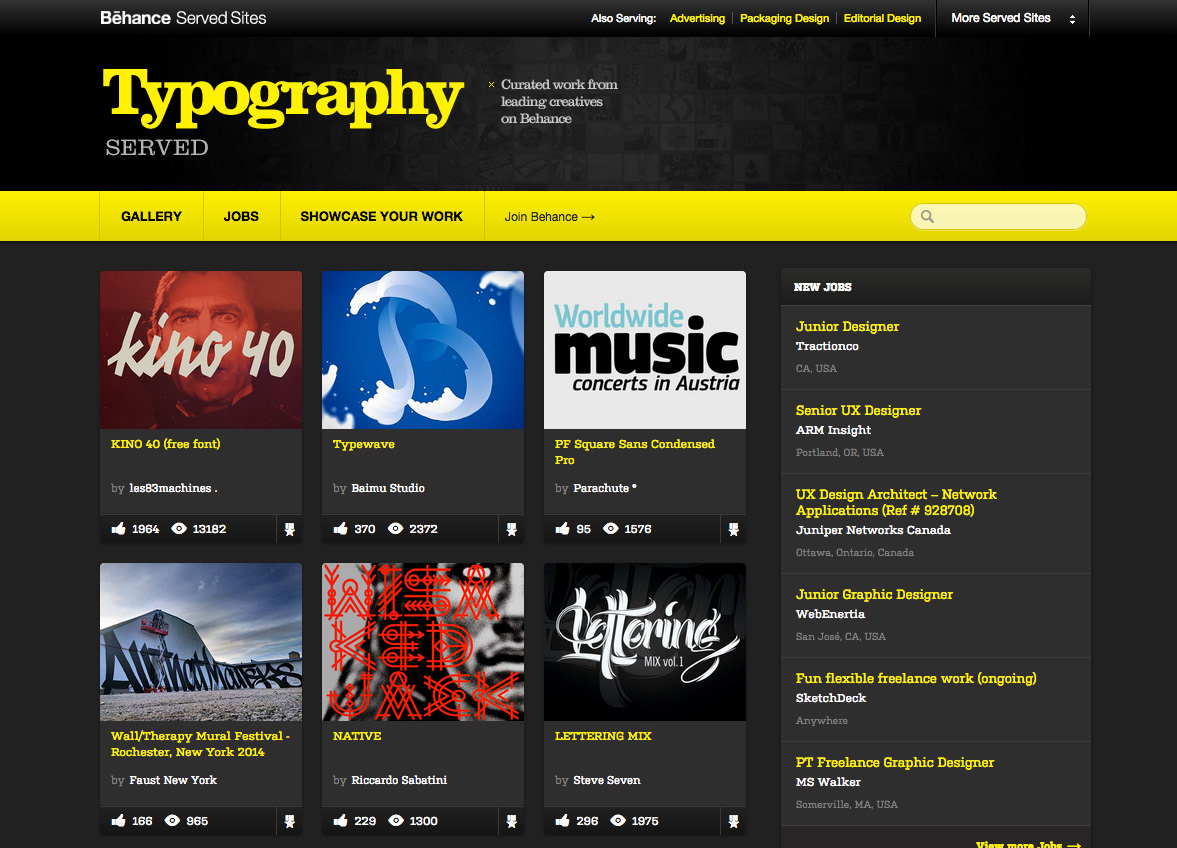1177x848 pixels.
Task: Click the Behance Served Sites logo
Action: coord(183,18)
